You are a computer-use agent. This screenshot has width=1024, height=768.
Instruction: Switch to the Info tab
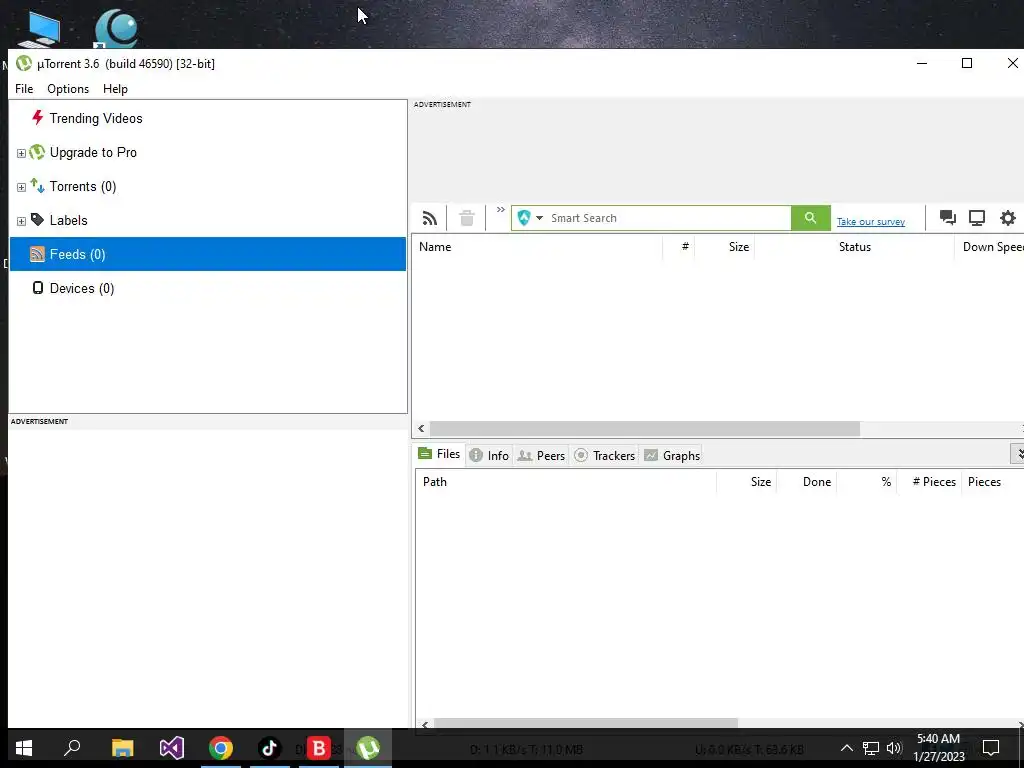[x=489, y=456]
